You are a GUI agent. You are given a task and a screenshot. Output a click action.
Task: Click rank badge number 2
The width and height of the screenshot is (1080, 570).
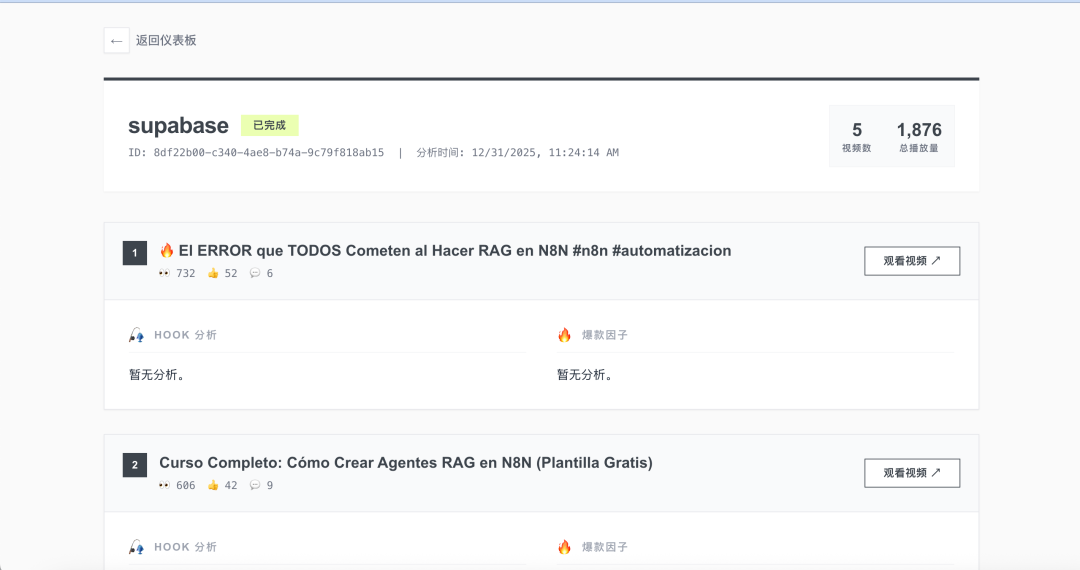[135, 465]
